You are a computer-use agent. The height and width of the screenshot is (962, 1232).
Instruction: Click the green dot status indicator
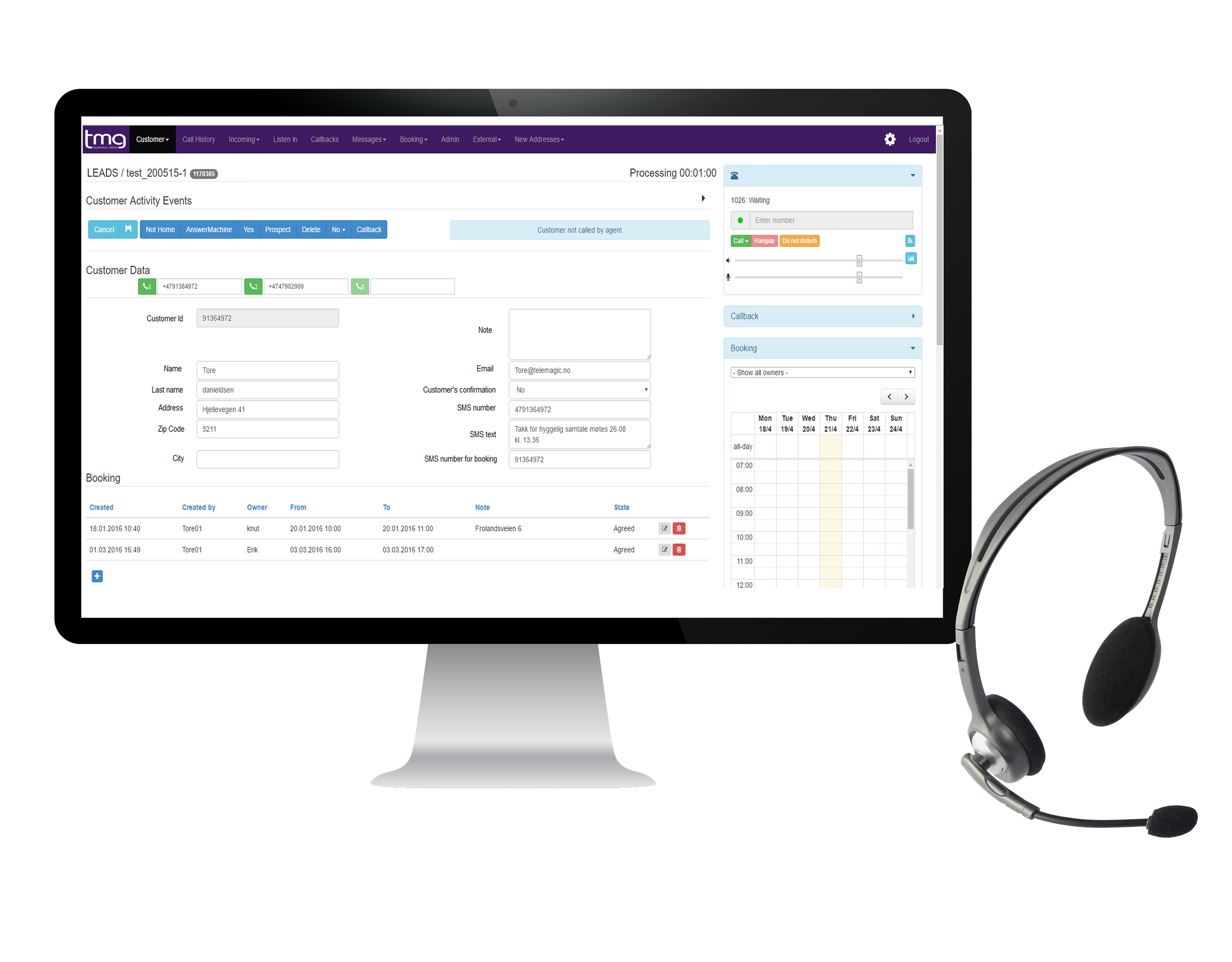(740, 220)
